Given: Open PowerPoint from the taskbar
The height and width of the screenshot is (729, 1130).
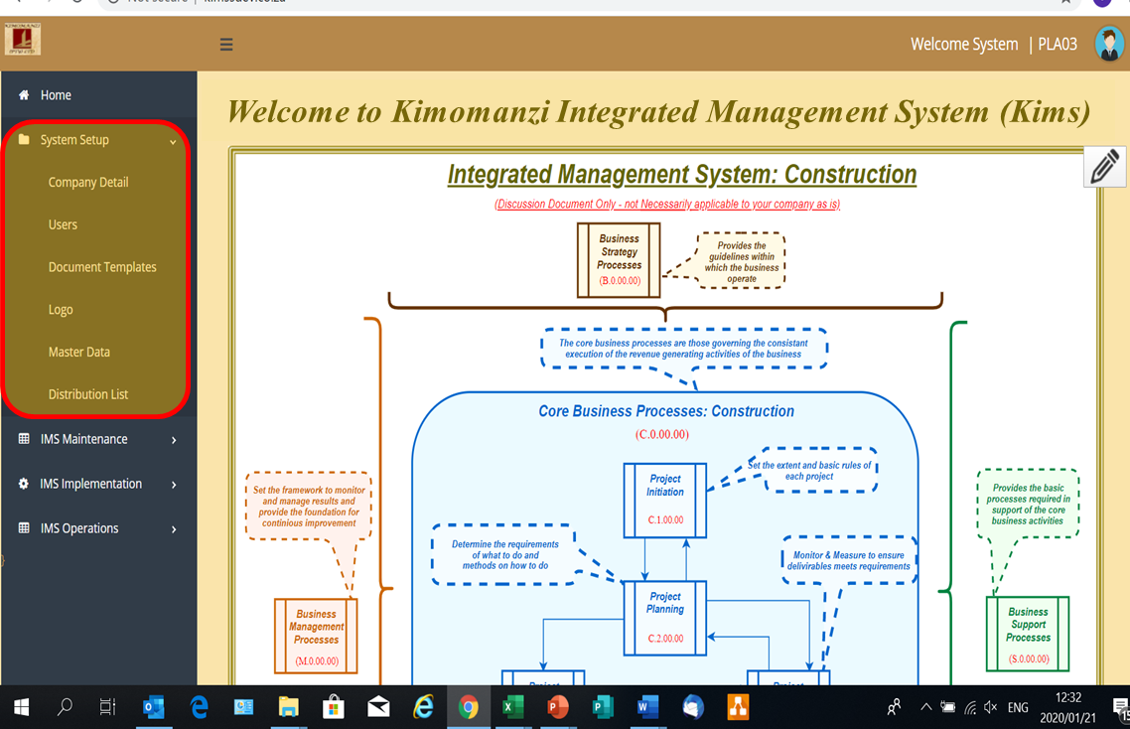Looking at the screenshot, I should 557,708.
